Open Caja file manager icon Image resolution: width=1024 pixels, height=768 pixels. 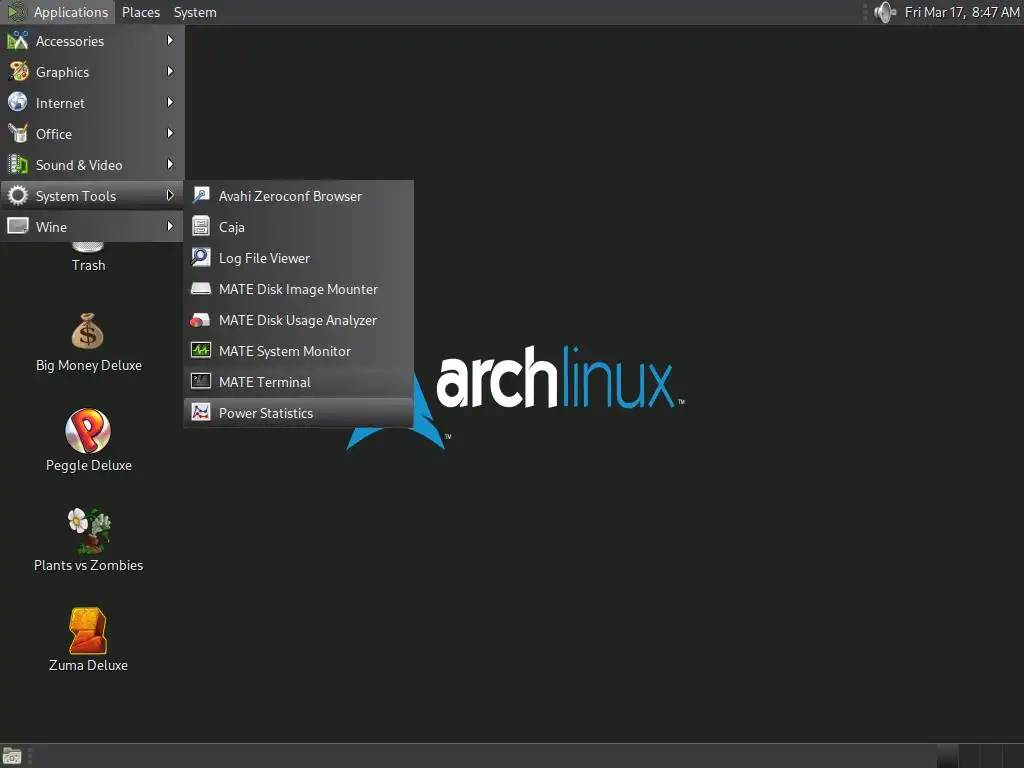click(x=200, y=227)
